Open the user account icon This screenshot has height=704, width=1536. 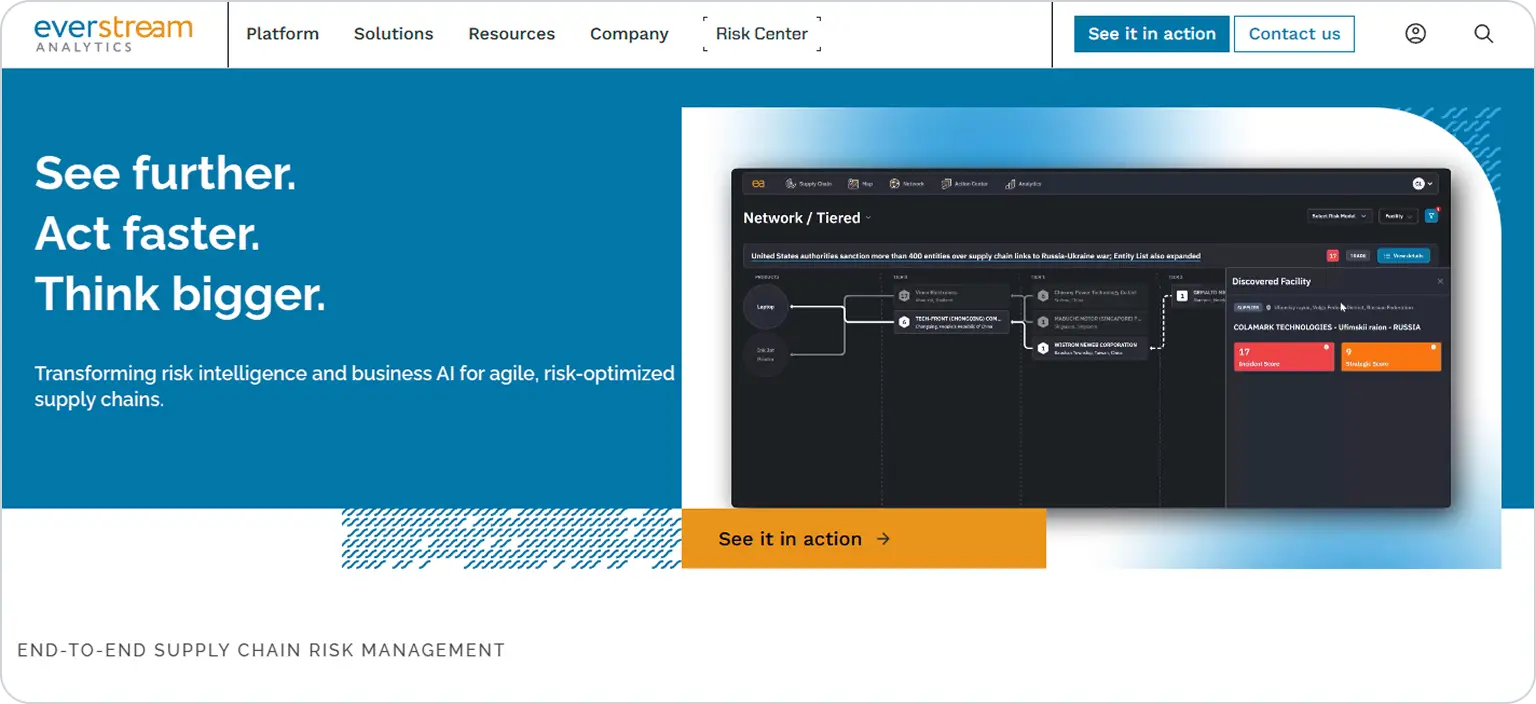pos(1415,34)
